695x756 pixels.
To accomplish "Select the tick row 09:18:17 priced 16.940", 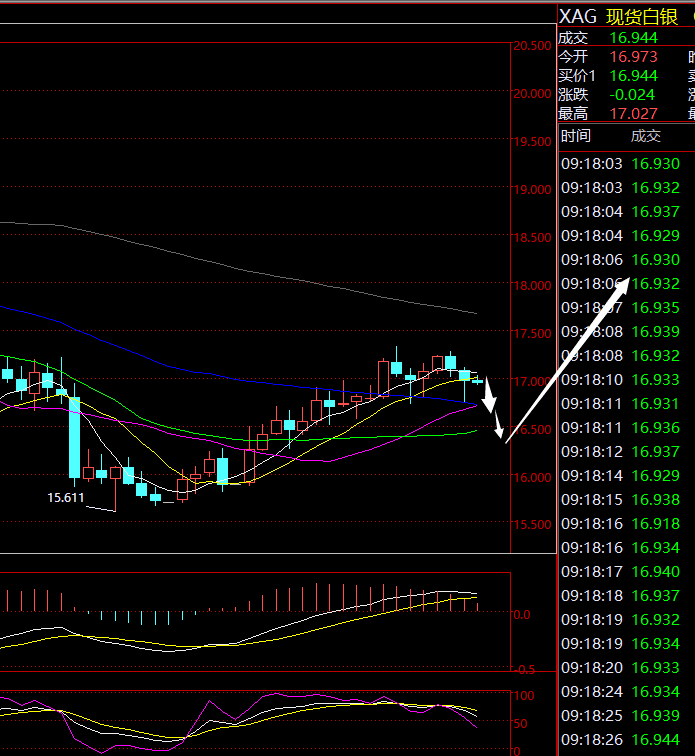I will (x=620, y=572).
